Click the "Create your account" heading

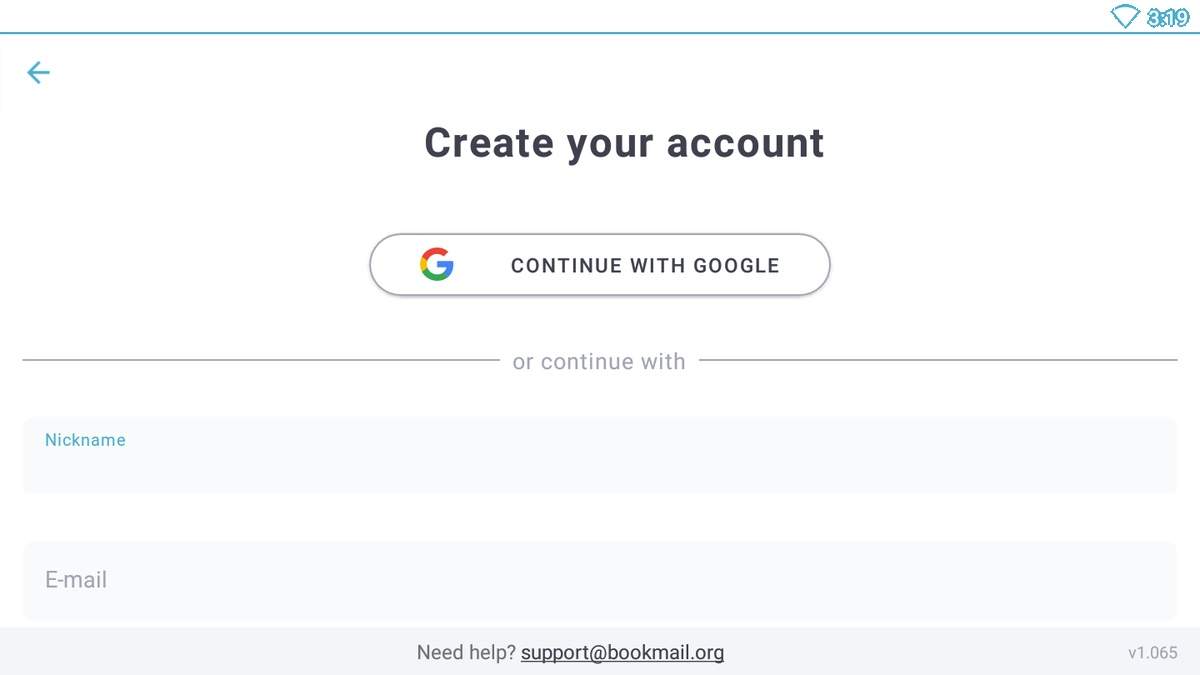(625, 142)
